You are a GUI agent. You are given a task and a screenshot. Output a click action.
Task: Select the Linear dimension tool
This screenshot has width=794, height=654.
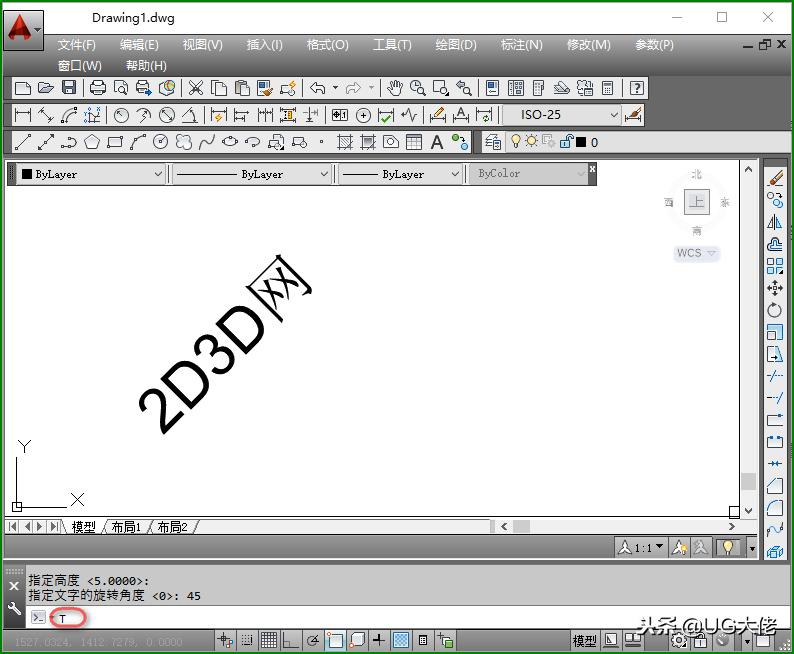point(23,115)
